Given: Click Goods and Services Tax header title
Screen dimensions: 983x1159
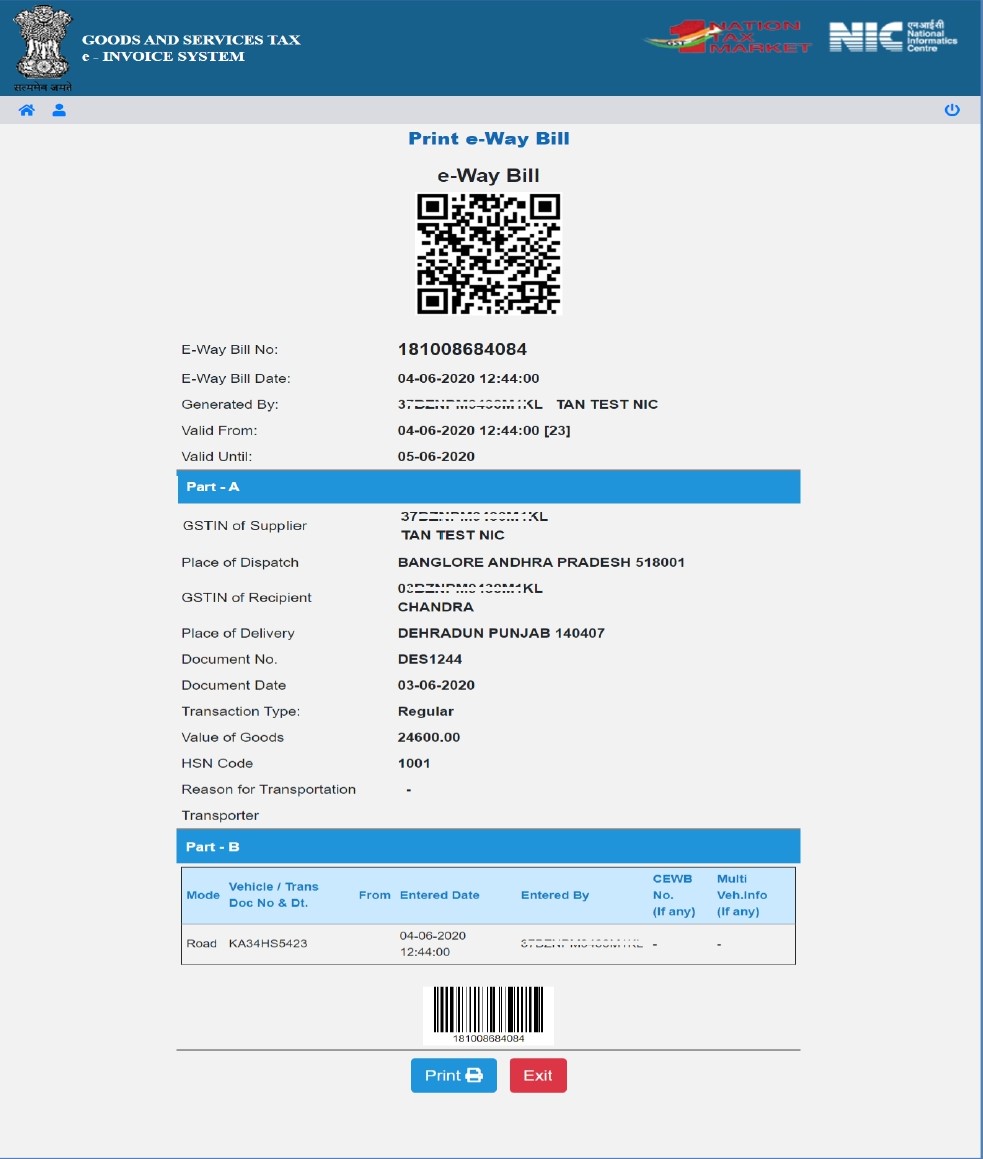Looking at the screenshot, I should (191, 40).
